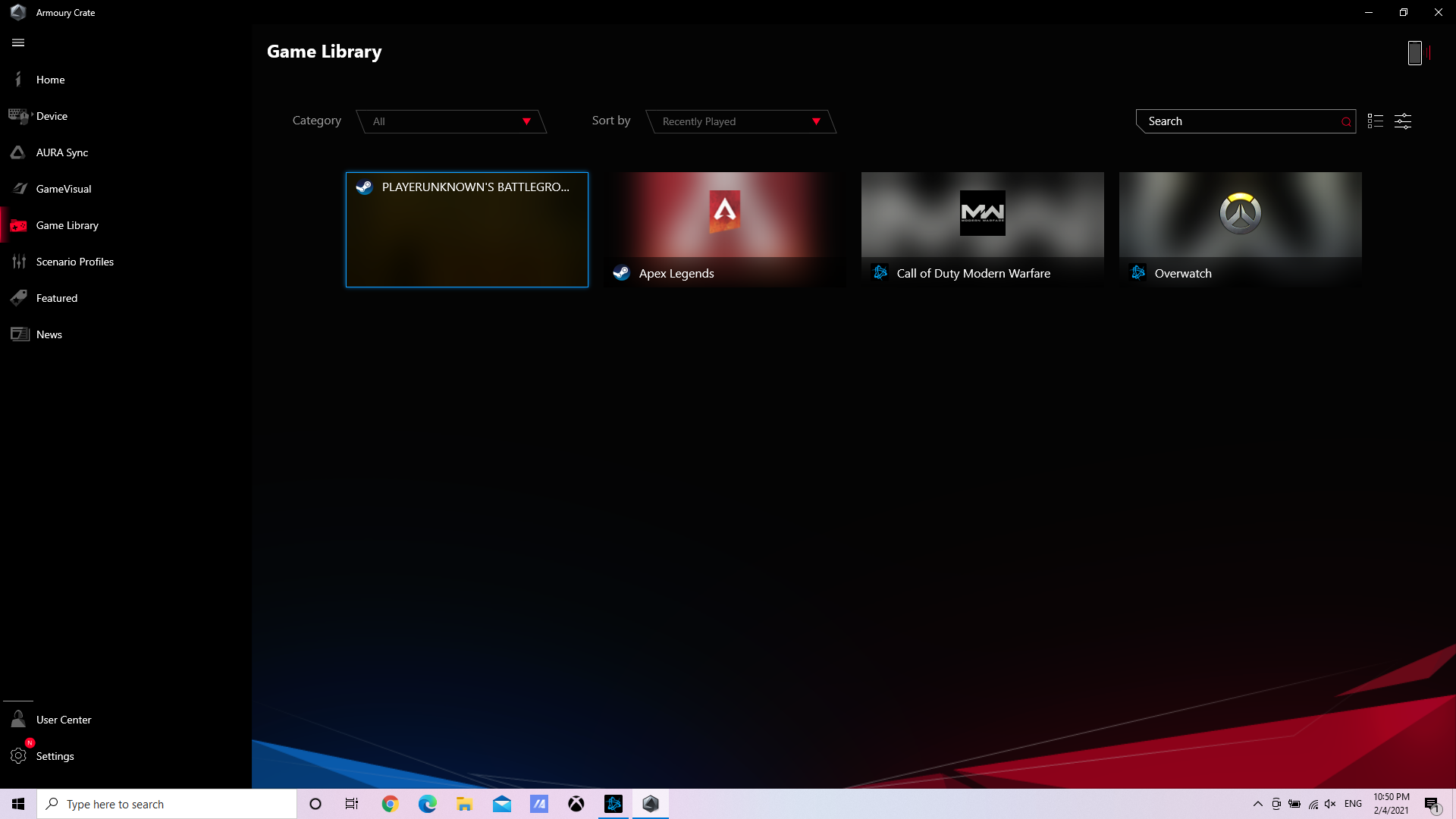Click Battle.net icon on Overwatch
The height and width of the screenshot is (819, 1456).
(1137, 272)
